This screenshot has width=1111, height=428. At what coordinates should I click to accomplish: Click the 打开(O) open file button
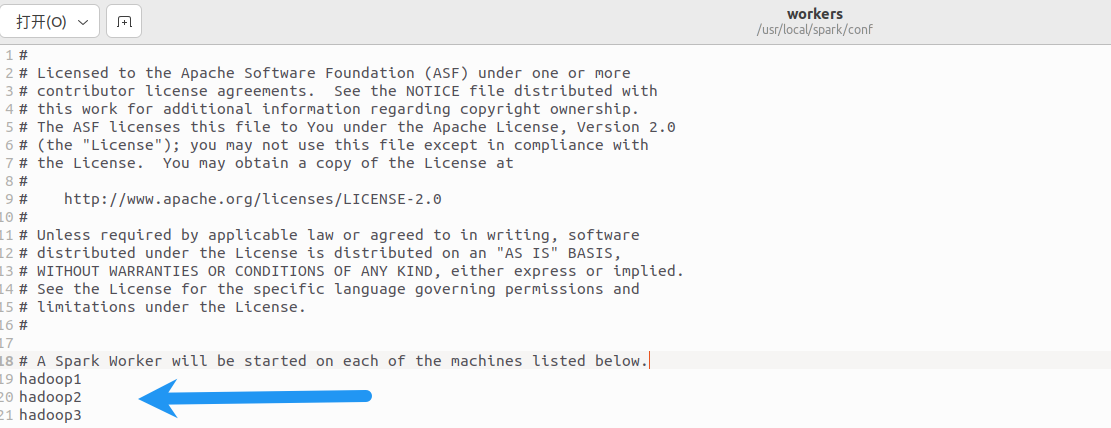[x=41, y=22]
